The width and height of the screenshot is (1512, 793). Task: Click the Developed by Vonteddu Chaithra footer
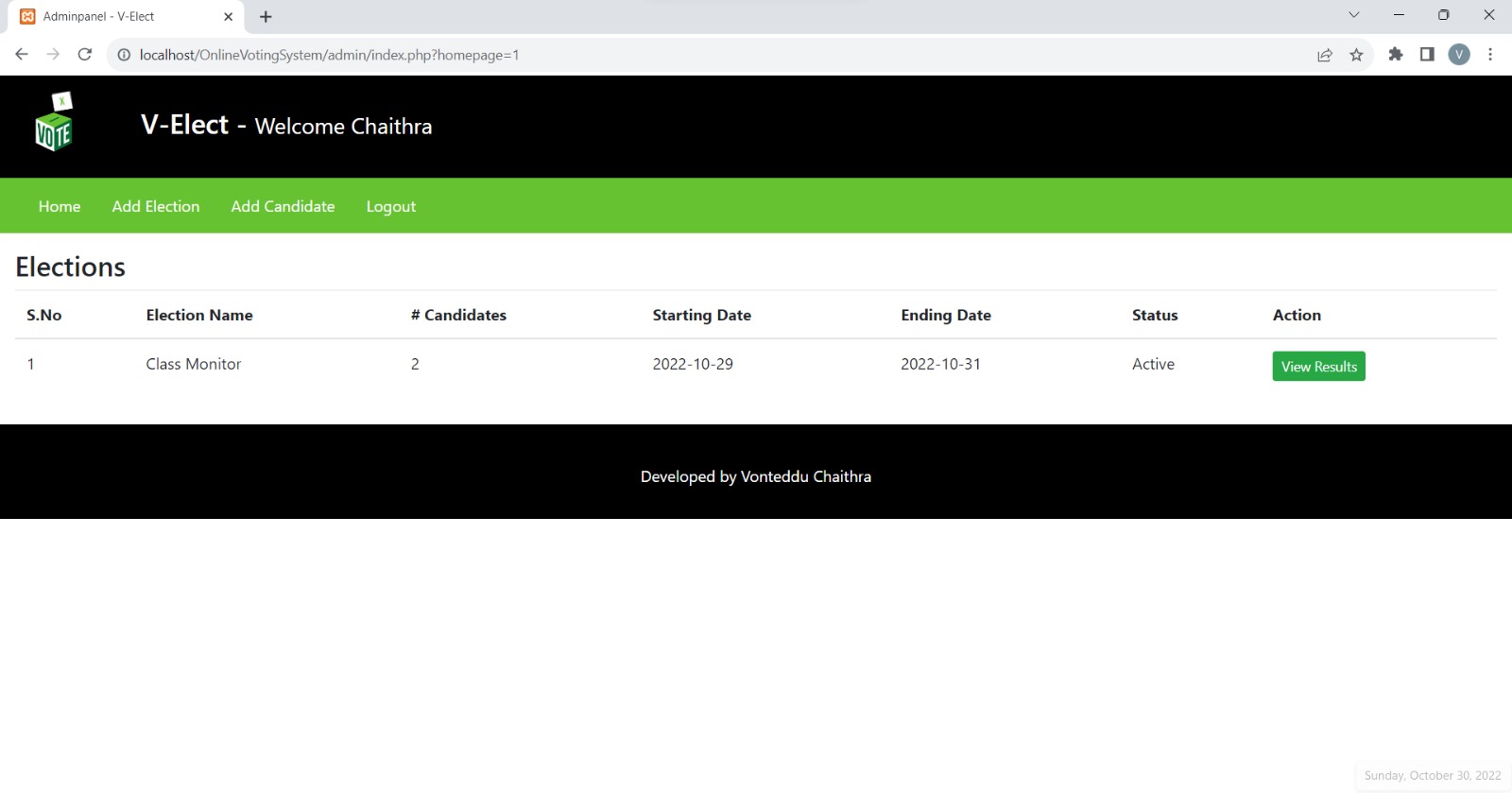tap(756, 476)
